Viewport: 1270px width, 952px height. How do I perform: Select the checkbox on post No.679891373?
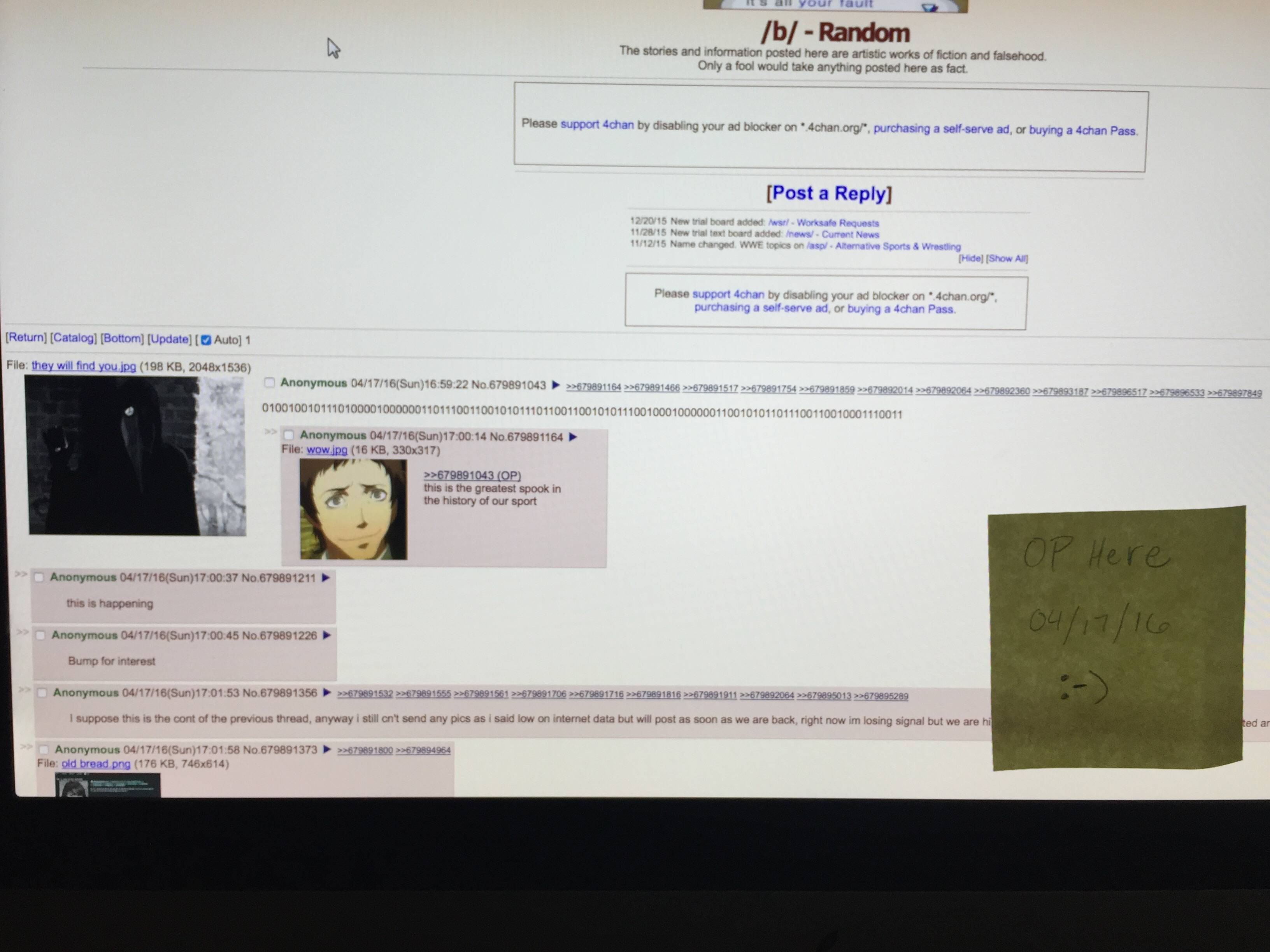44,749
